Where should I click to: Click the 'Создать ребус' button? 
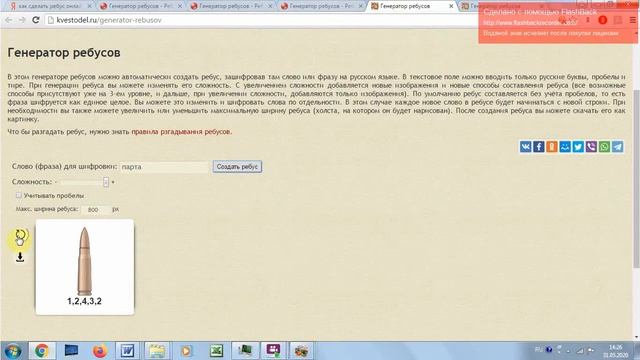(237, 167)
